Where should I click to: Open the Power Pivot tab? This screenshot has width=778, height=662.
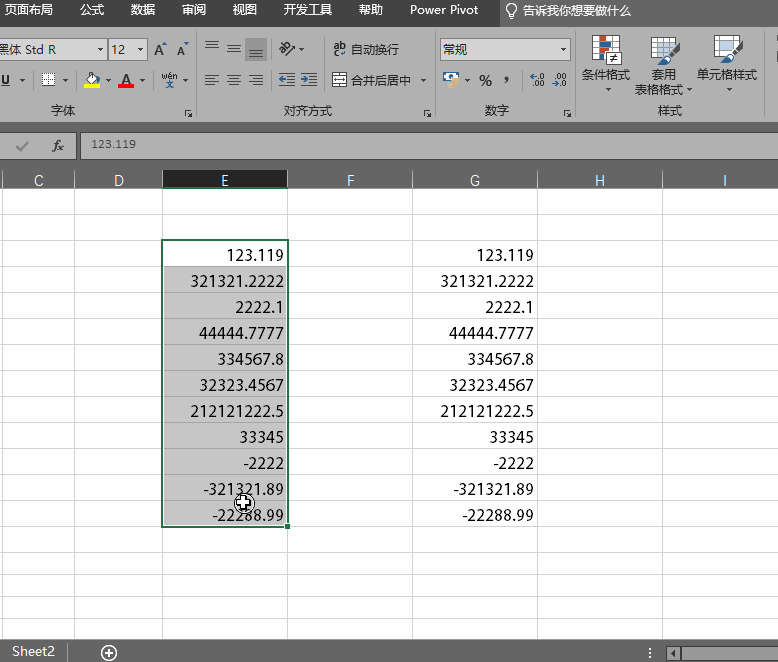click(x=444, y=10)
